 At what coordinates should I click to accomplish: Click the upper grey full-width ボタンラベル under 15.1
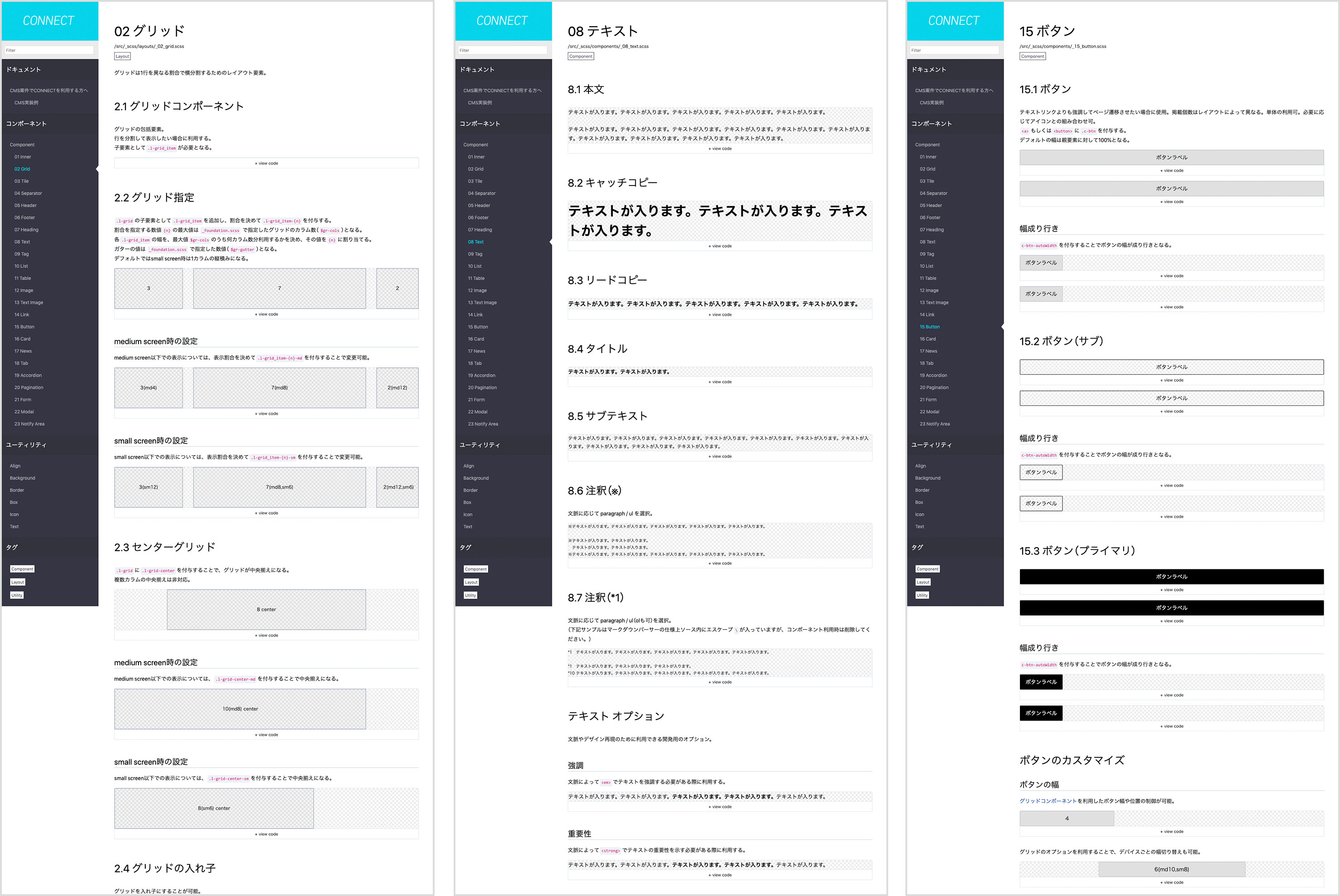pyautogui.click(x=1171, y=157)
